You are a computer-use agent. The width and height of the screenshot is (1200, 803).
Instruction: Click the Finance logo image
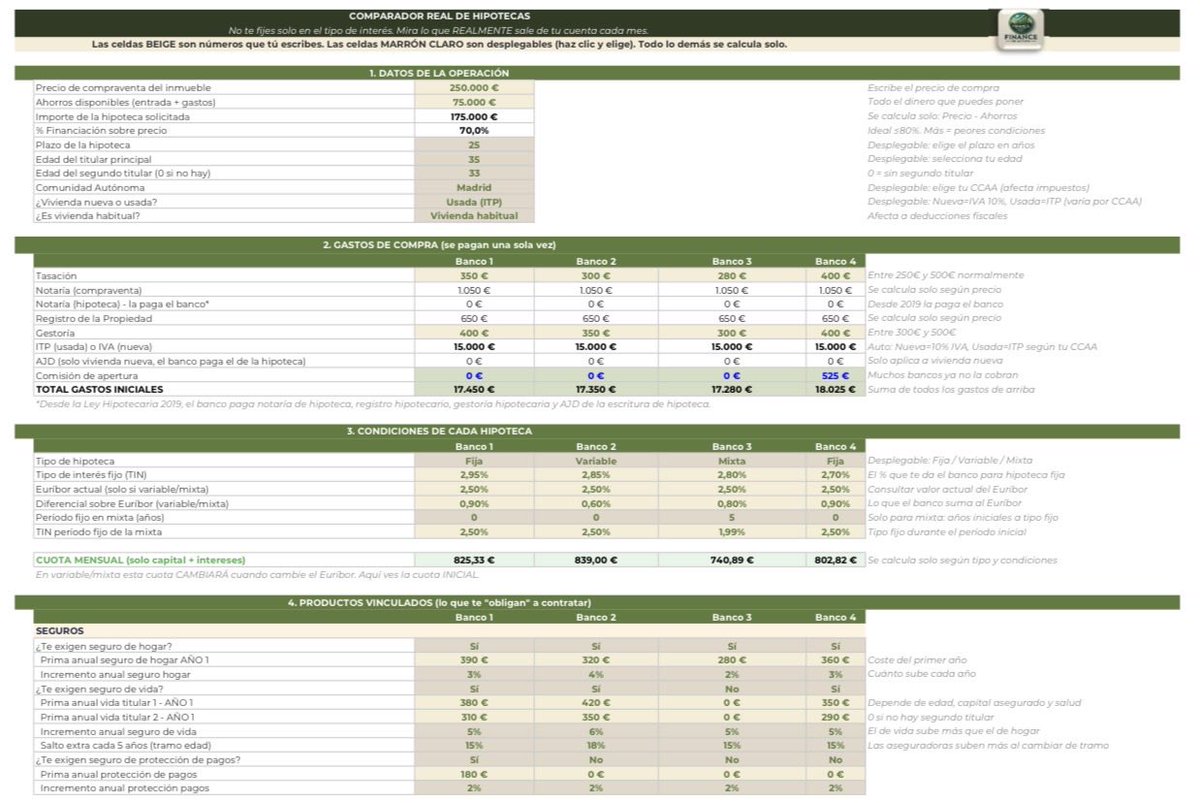click(1021, 30)
